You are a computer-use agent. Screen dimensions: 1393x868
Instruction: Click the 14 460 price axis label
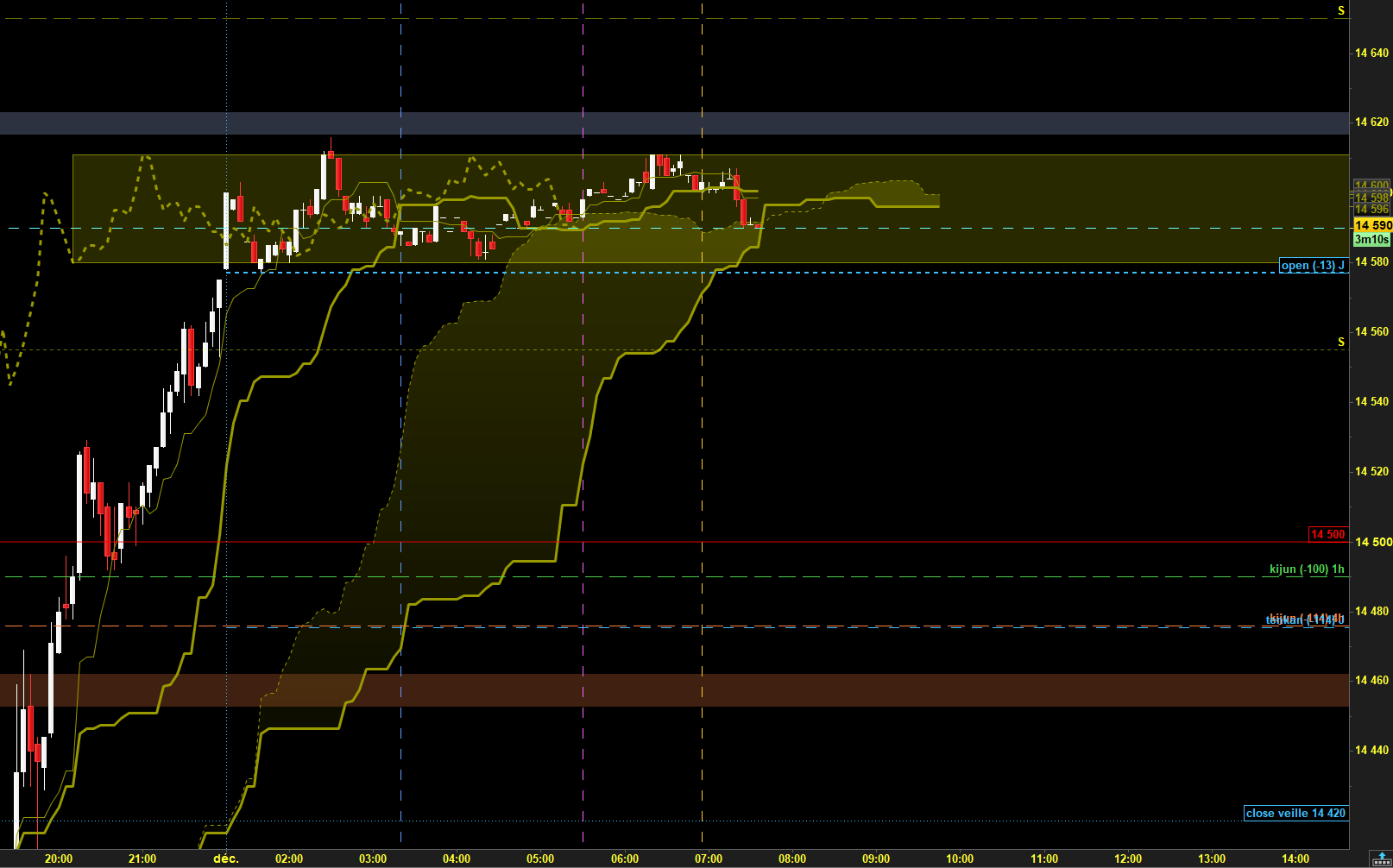click(x=1372, y=680)
